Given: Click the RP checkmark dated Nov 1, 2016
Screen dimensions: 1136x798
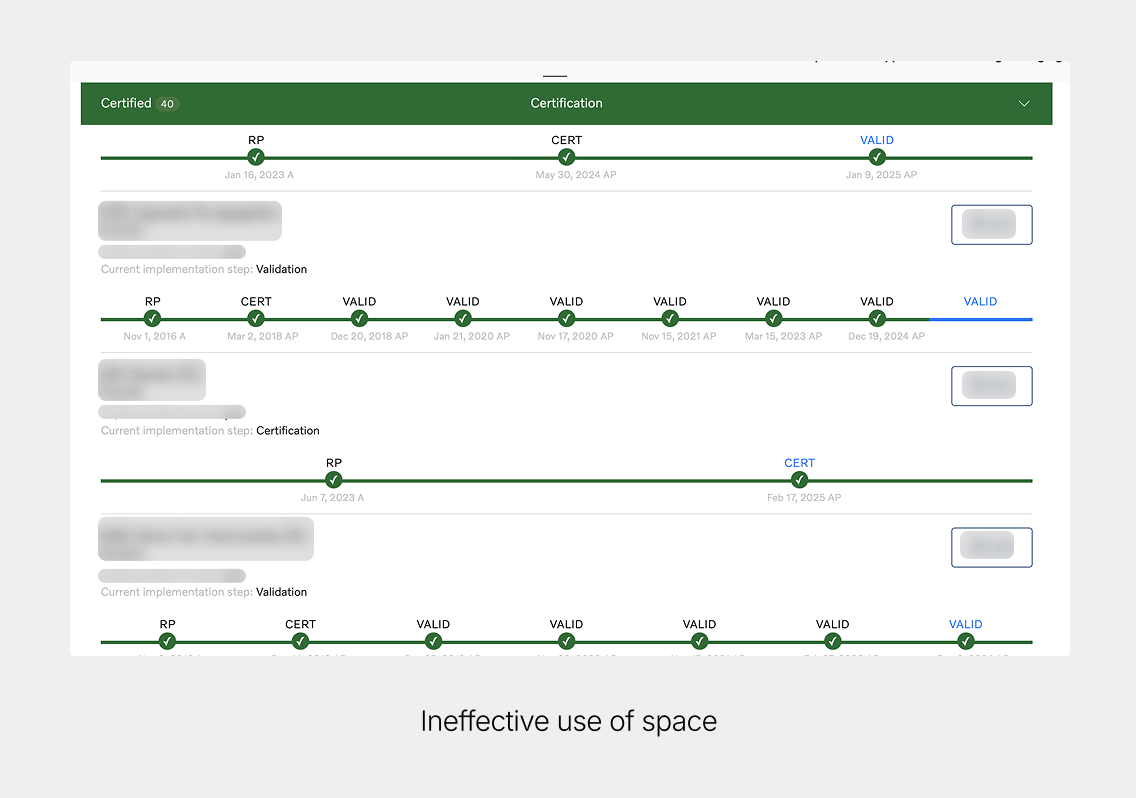Looking at the screenshot, I should [152, 319].
